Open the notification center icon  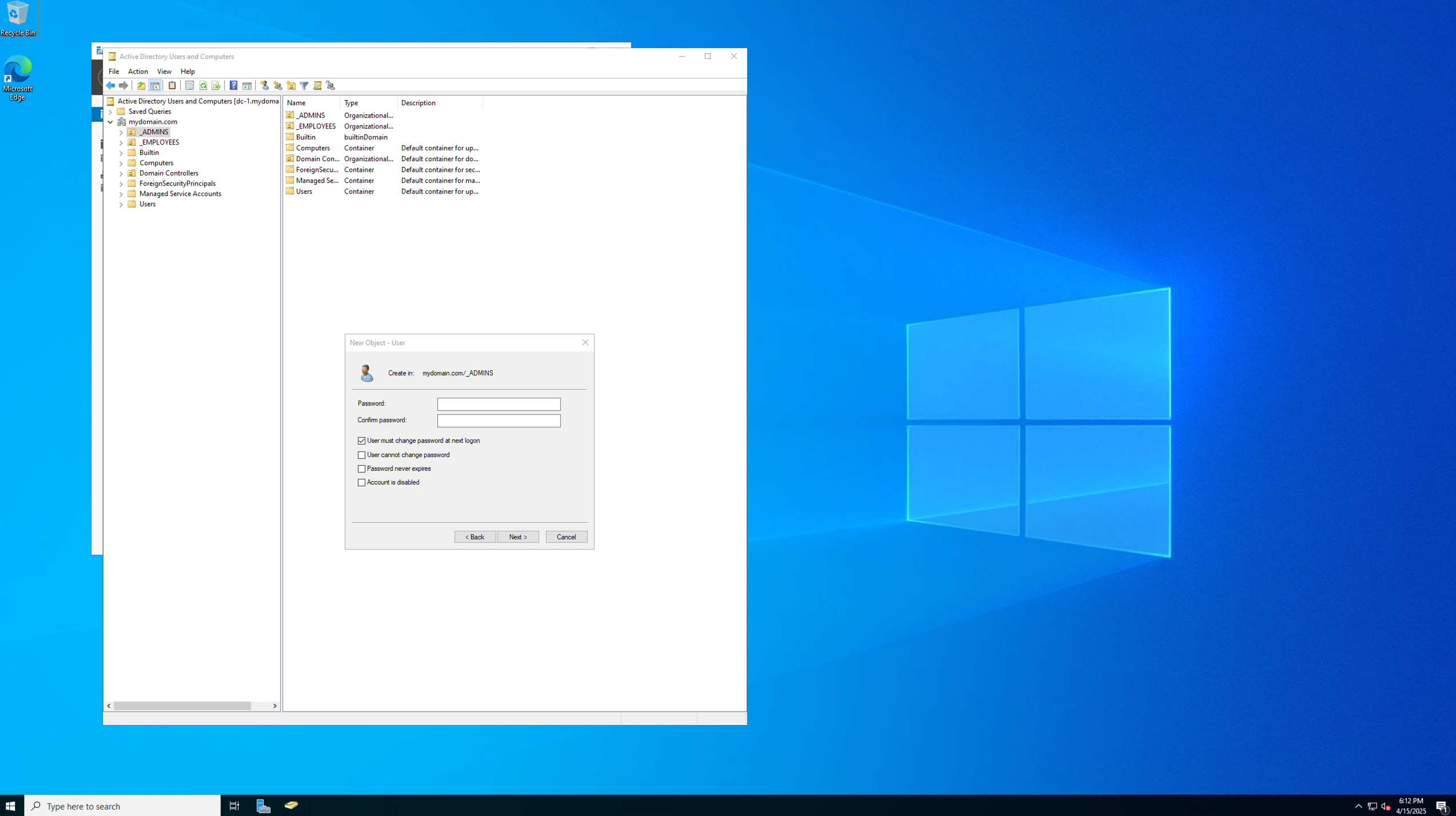(1441, 806)
